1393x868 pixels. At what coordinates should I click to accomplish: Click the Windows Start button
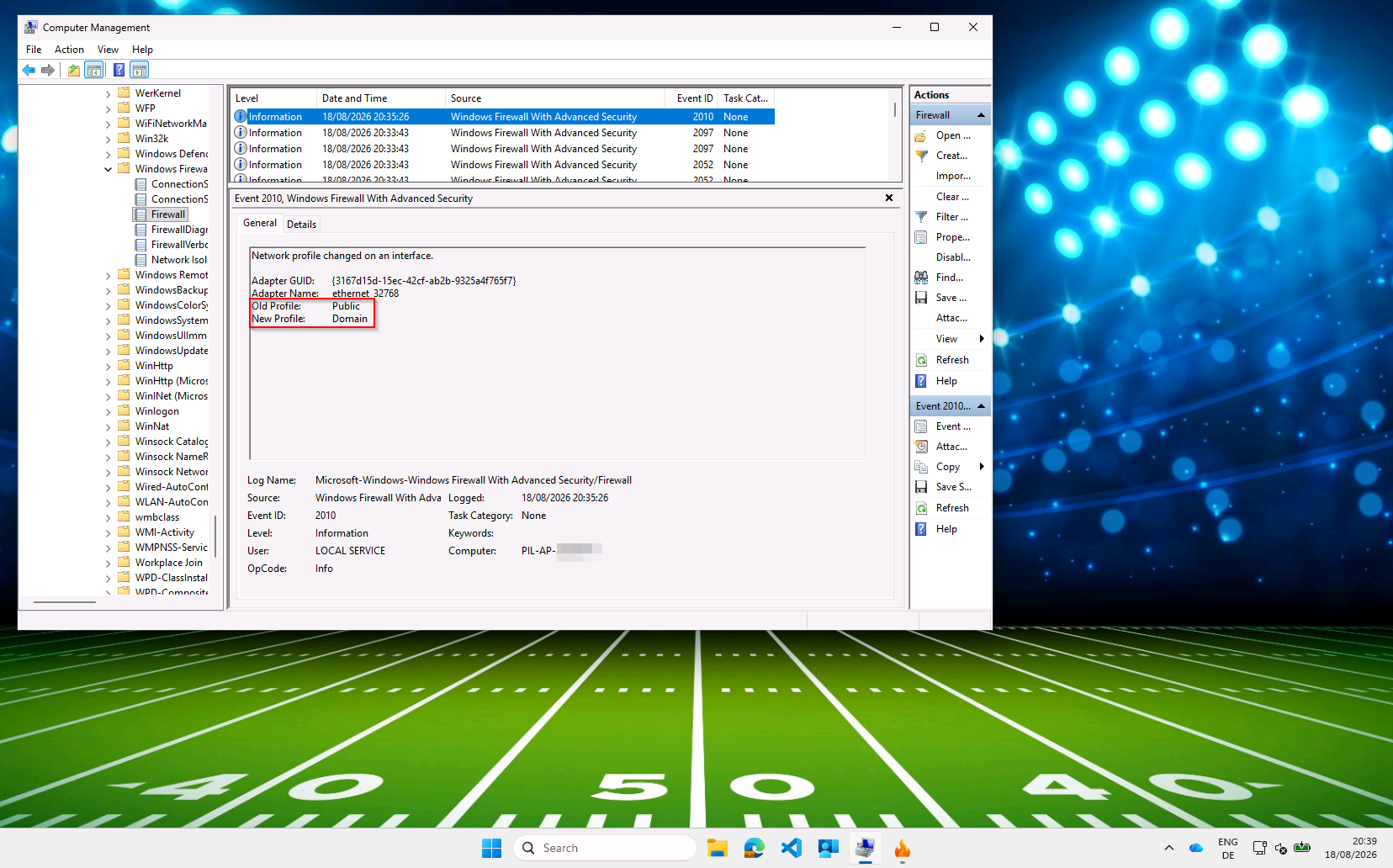(492, 848)
